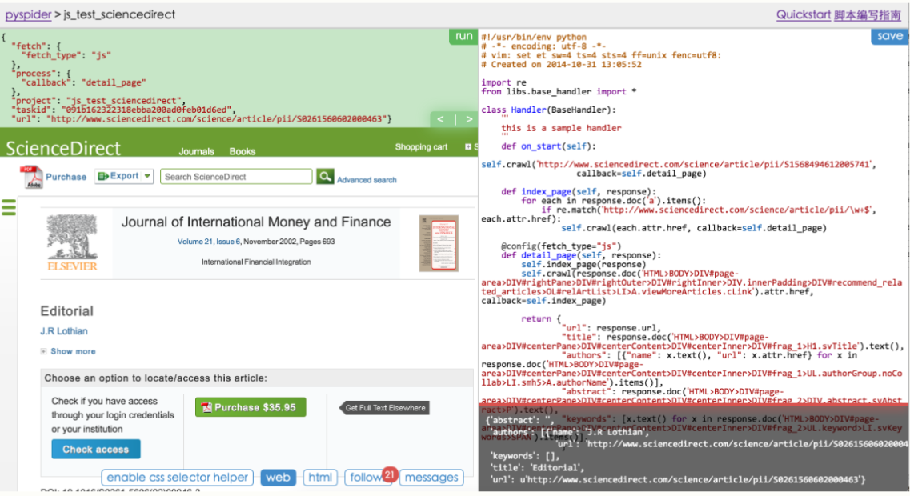Open the 脚本编写指南 link
The width and height of the screenshot is (910, 496).
coord(867,15)
